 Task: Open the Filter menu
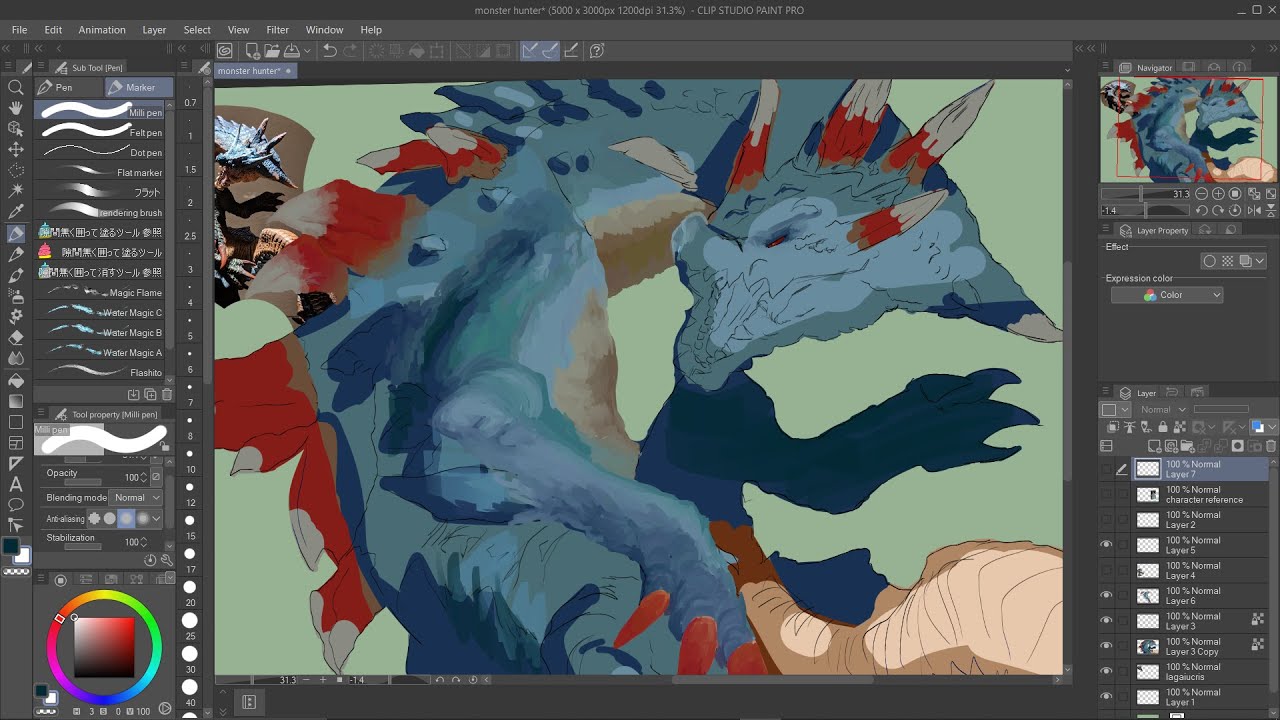[x=277, y=30]
